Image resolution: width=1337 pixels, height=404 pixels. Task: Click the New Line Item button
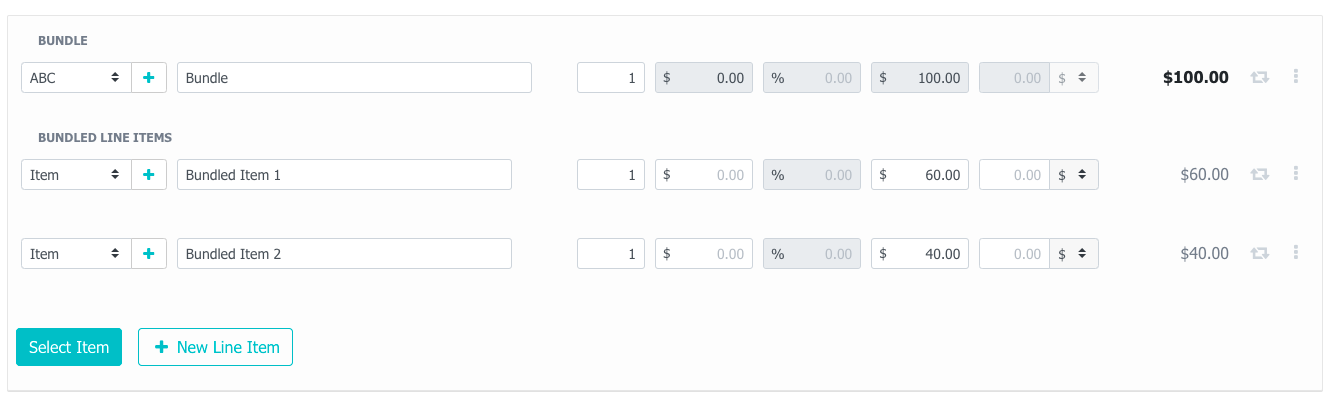215,347
